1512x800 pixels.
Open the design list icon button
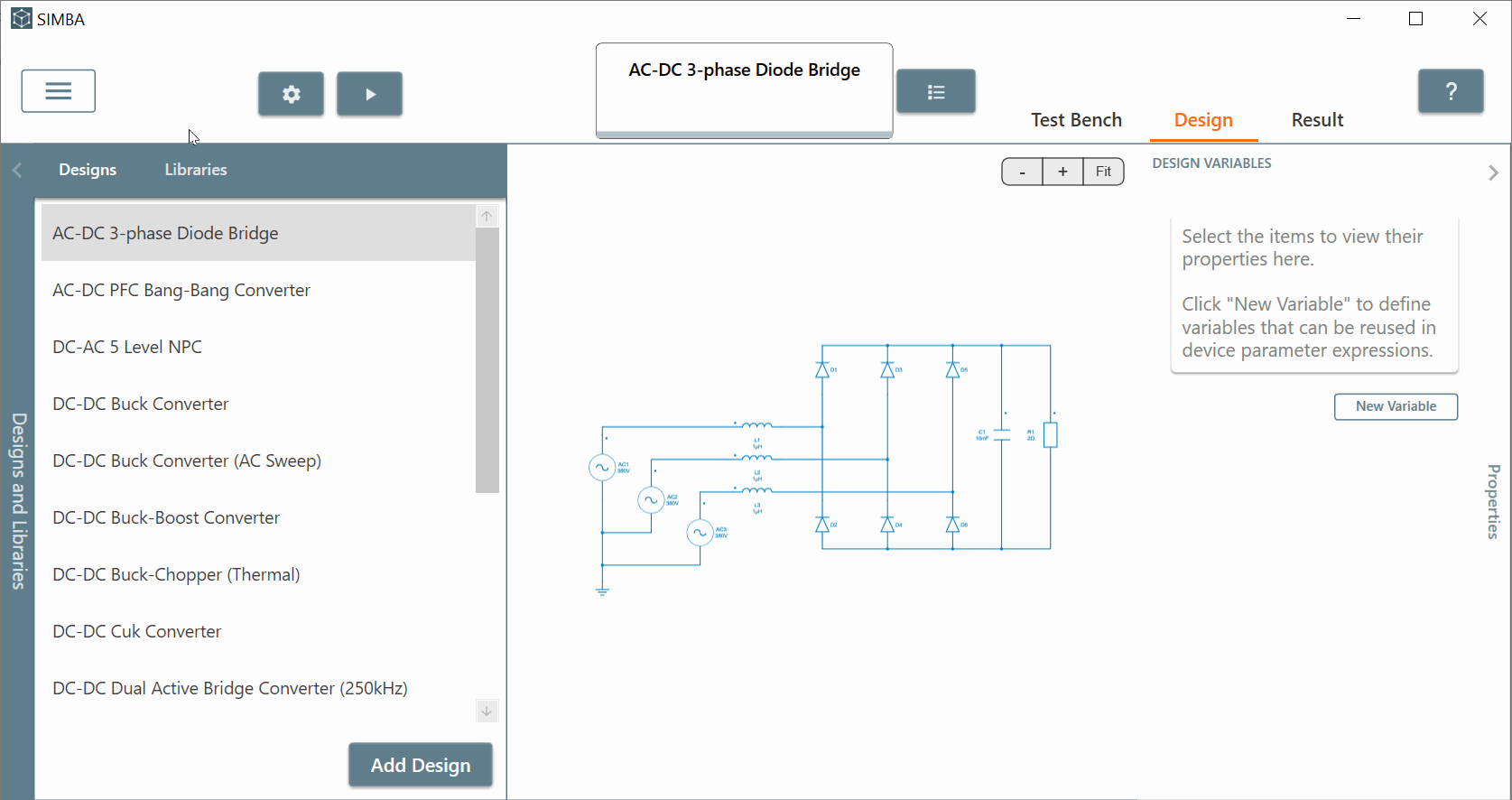935,91
